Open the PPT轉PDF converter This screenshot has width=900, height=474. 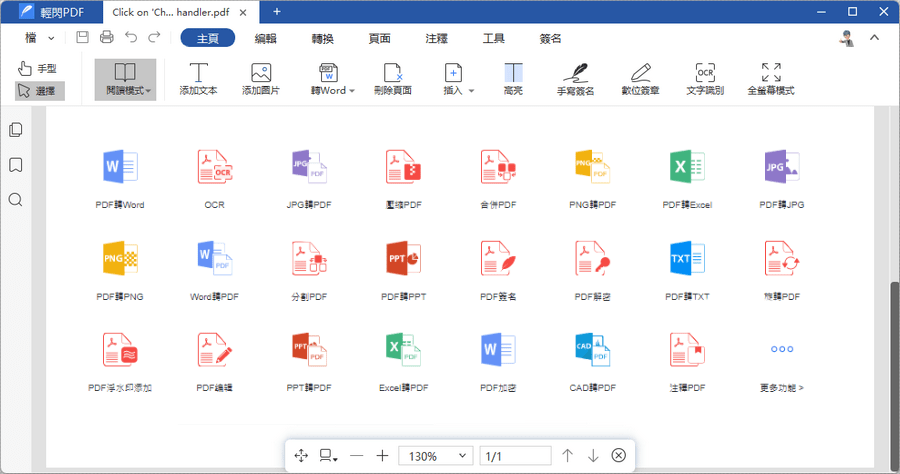point(309,362)
